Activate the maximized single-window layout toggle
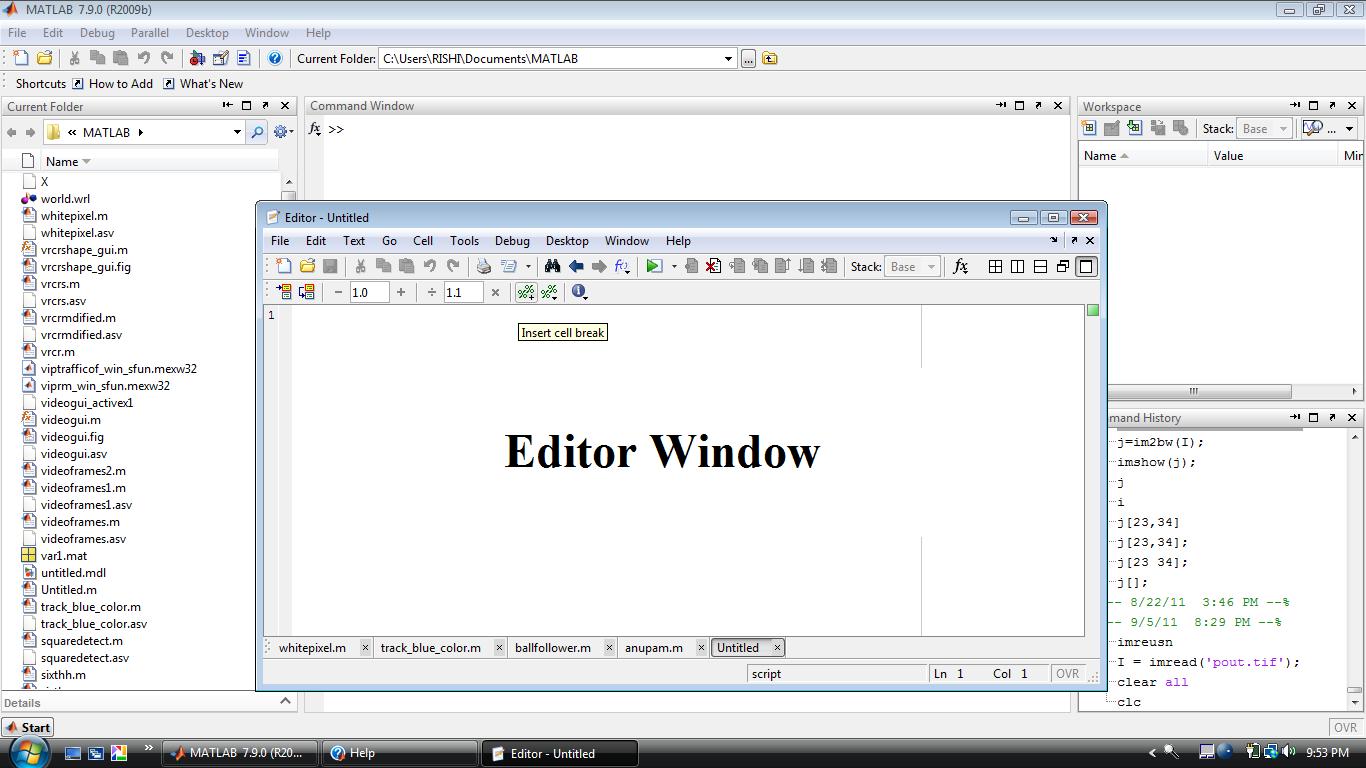The height and width of the screenshot is (768, 1366). point(1086,266)
